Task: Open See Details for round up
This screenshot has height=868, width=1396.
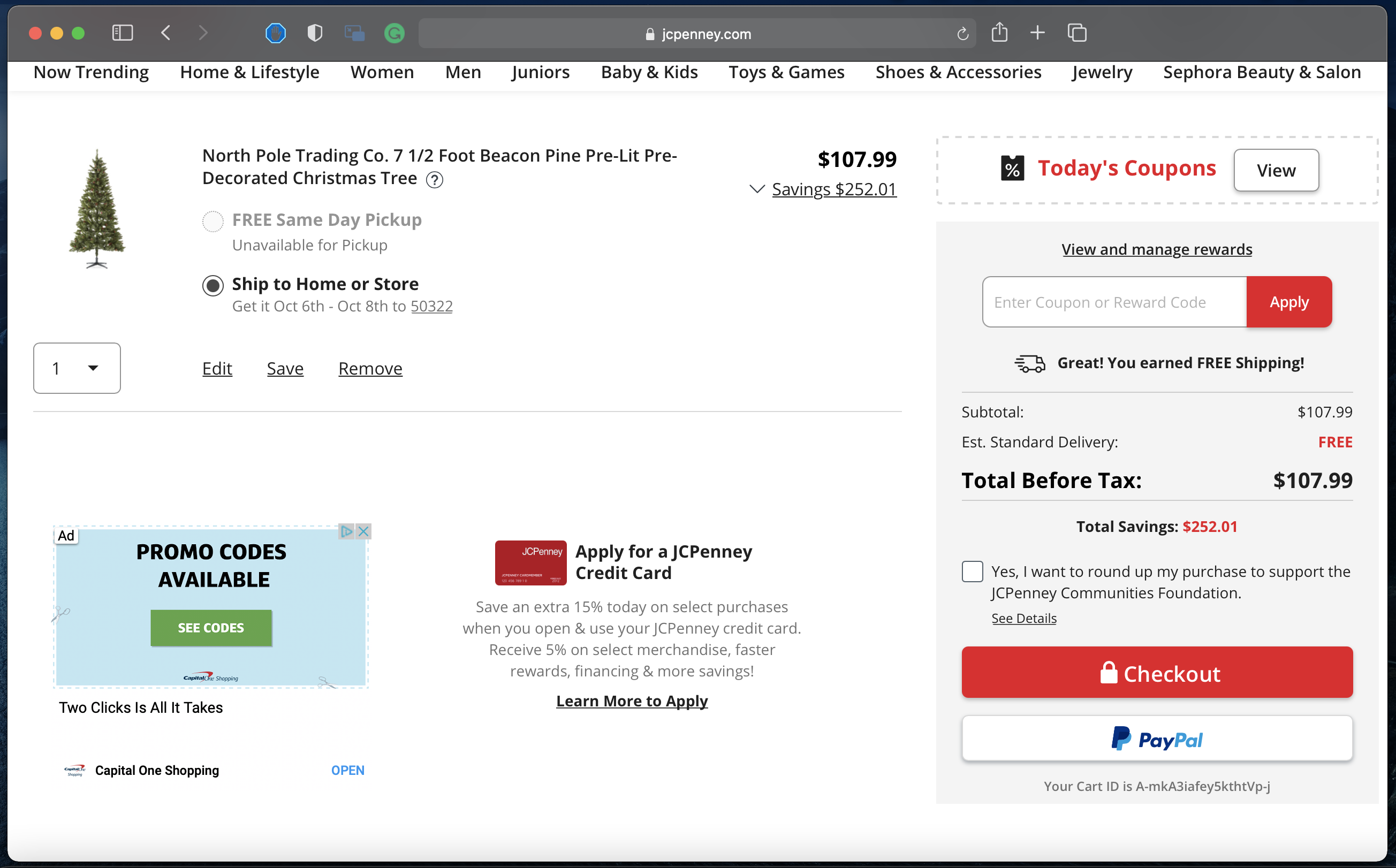Action: [x=1024, y=618]
